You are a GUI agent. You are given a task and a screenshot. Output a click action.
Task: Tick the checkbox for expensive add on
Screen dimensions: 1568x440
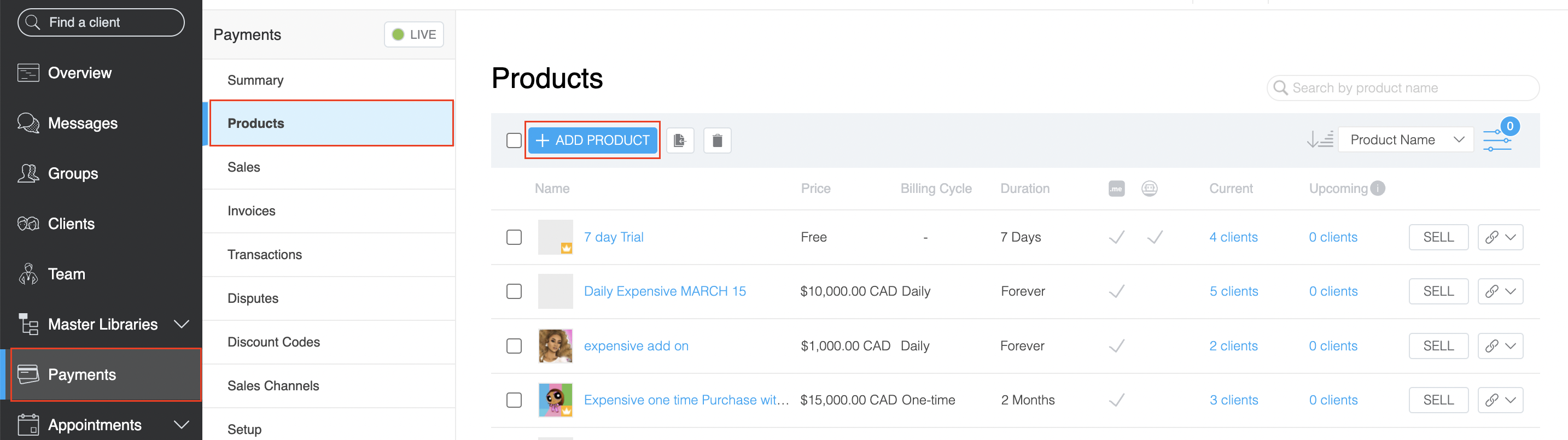[514, 347]
